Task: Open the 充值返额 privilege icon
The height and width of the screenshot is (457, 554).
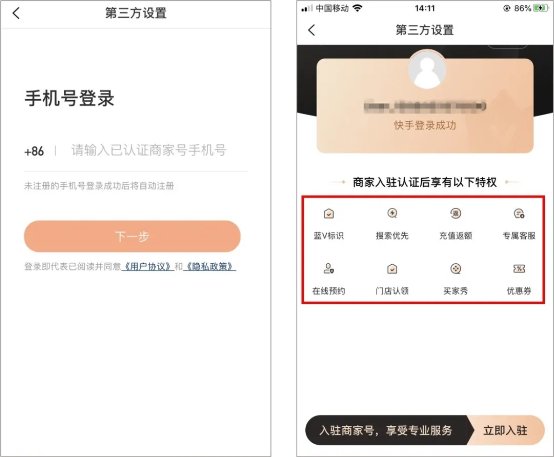Action: [455, 213]
